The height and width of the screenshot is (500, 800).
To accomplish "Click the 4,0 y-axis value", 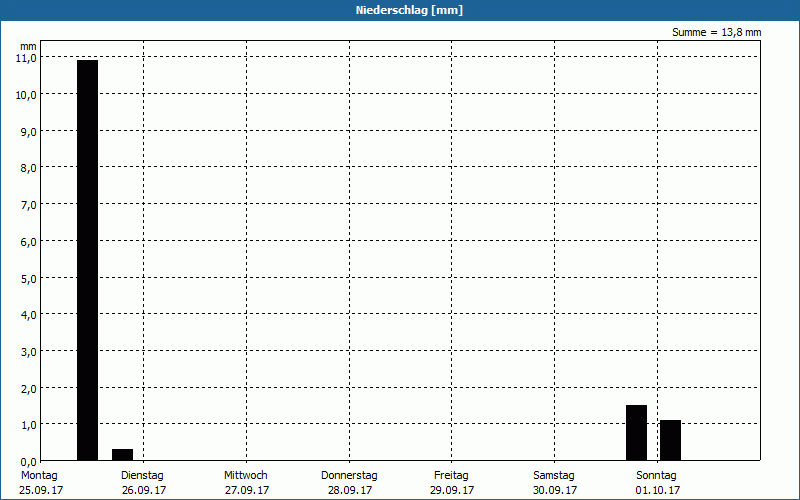I will (x=28, y=315).
